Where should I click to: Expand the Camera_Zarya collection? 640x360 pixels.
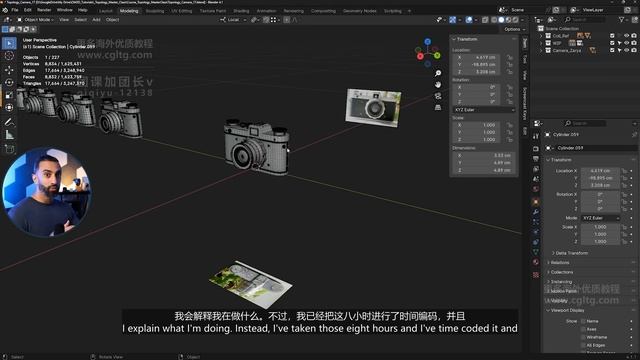[541, 50]
